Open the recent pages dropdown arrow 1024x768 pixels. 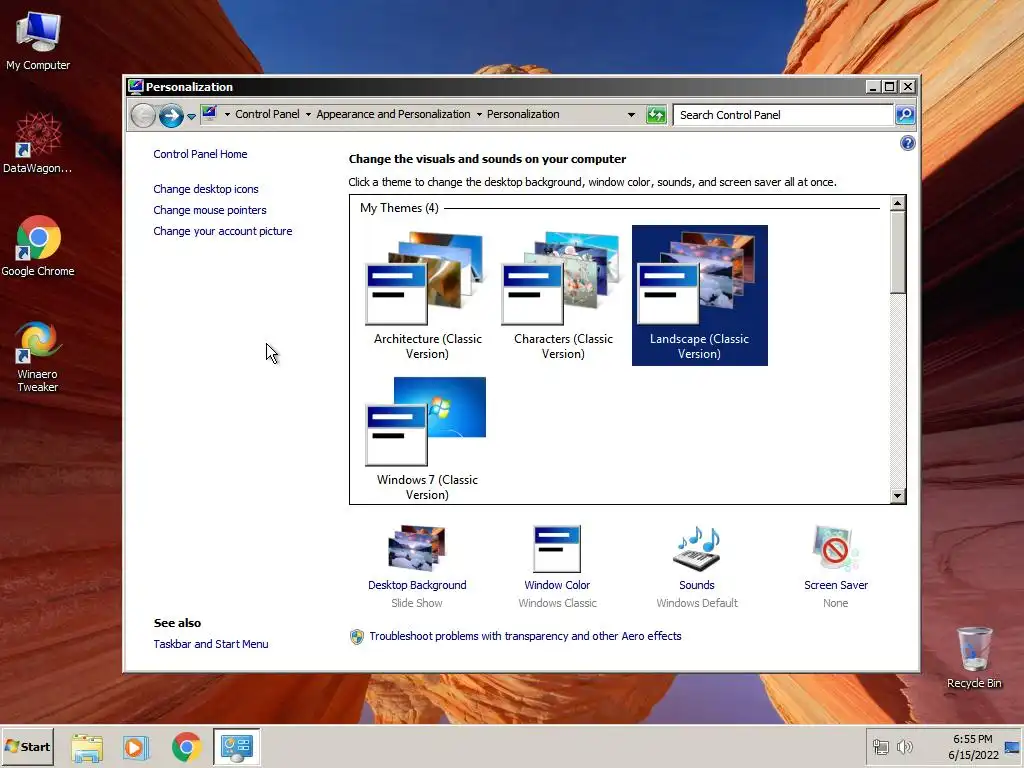pyautogui.click(x=191, y=117)
